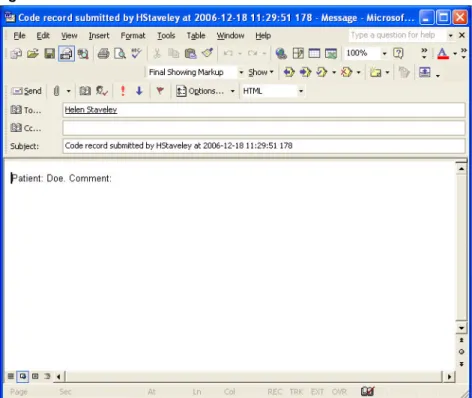Click Reject Change X icon
Screen dimensions: 472x398
click(x=346, y=72)
